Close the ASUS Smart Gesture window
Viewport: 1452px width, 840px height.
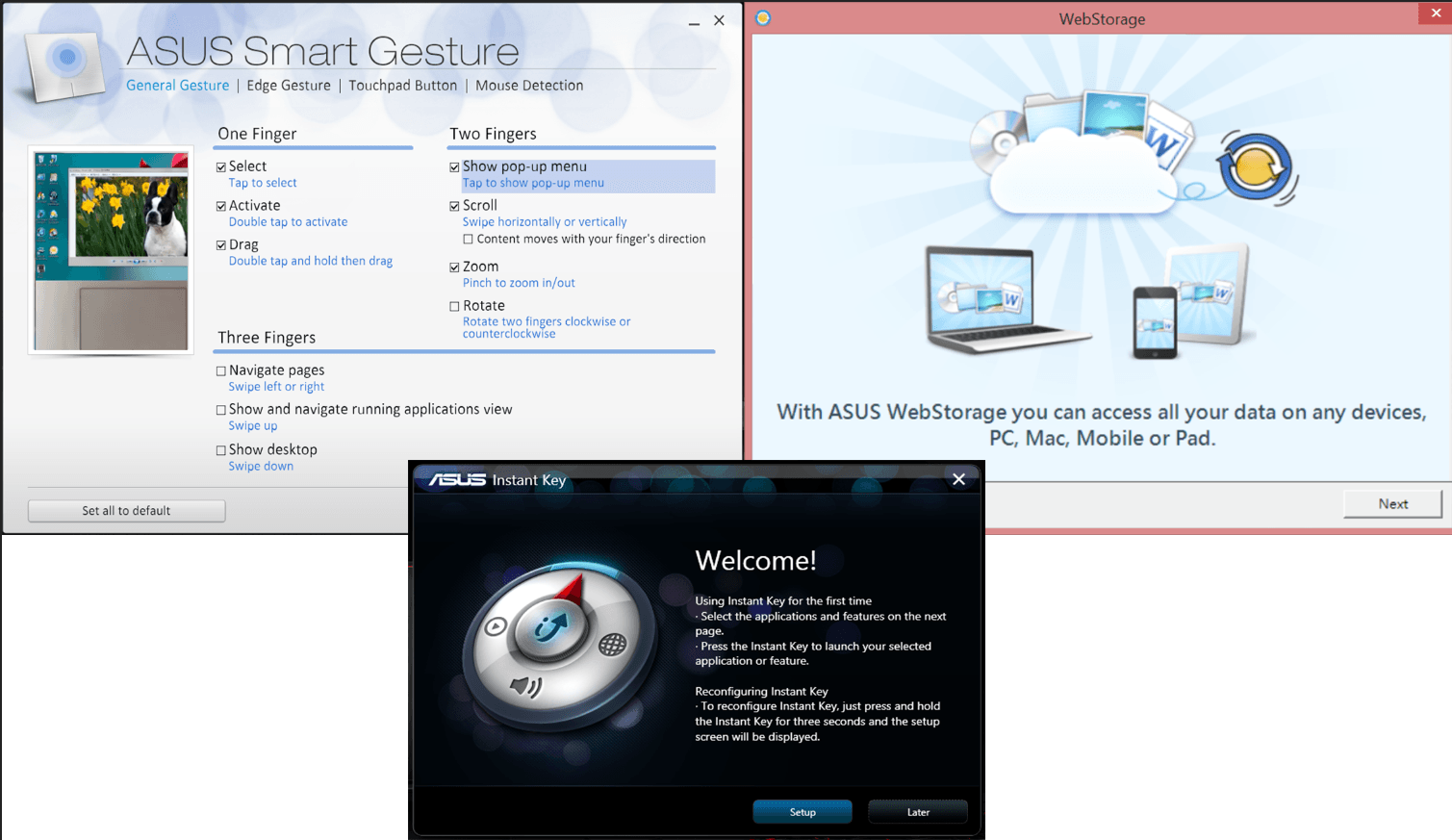coord(719,20)
